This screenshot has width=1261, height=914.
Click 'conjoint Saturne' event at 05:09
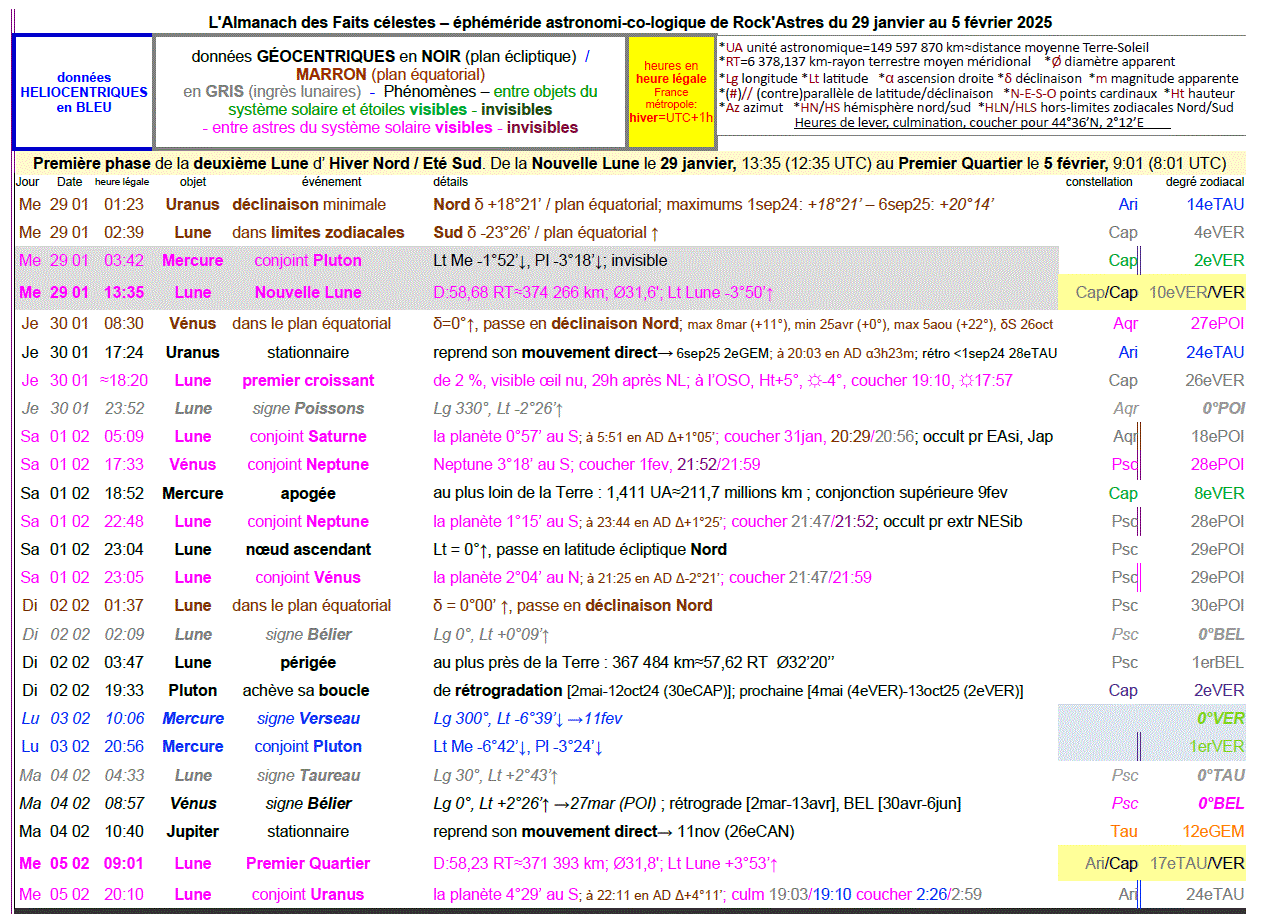point(308,436)
